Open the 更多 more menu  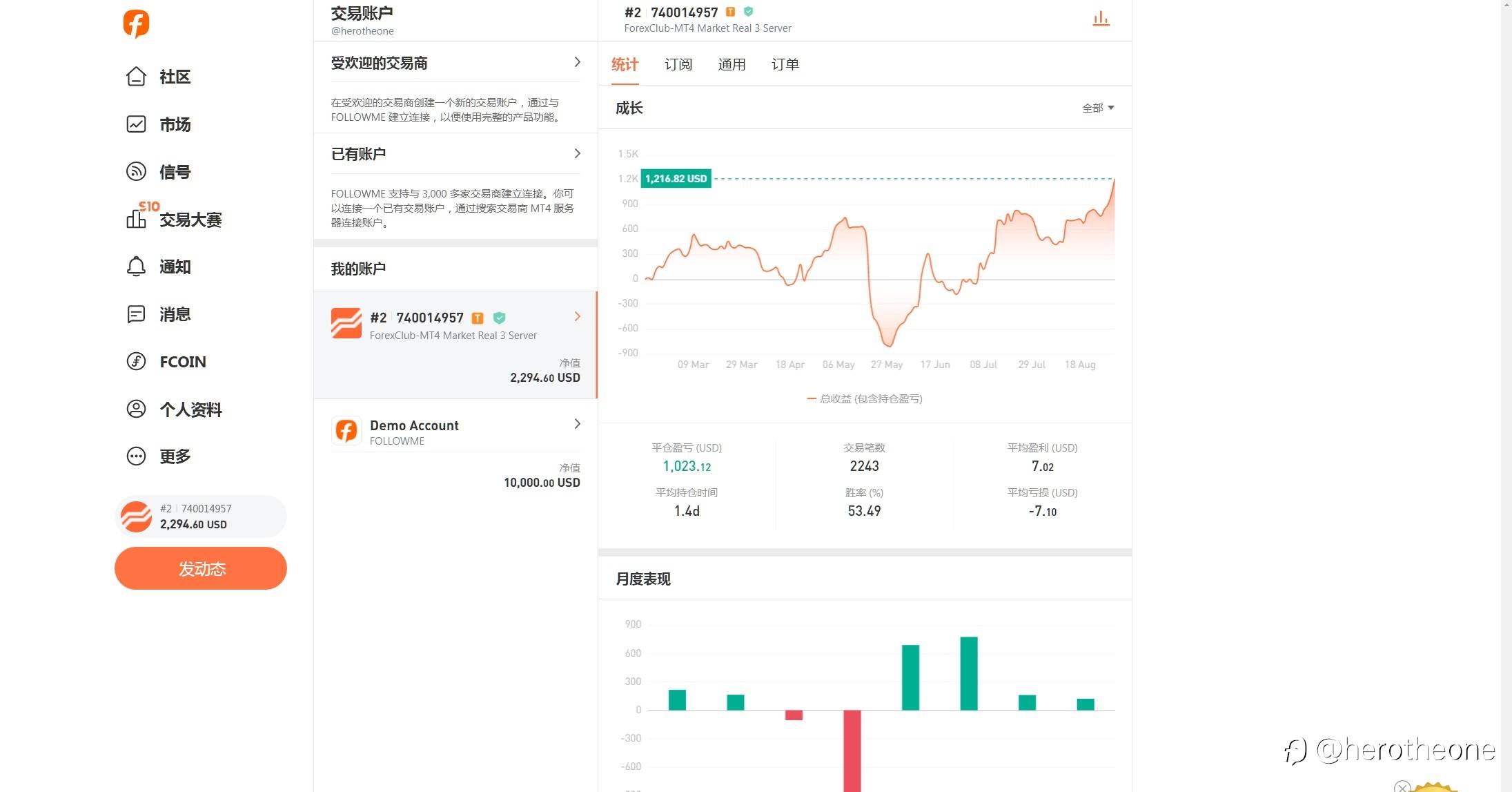(136, 456)
